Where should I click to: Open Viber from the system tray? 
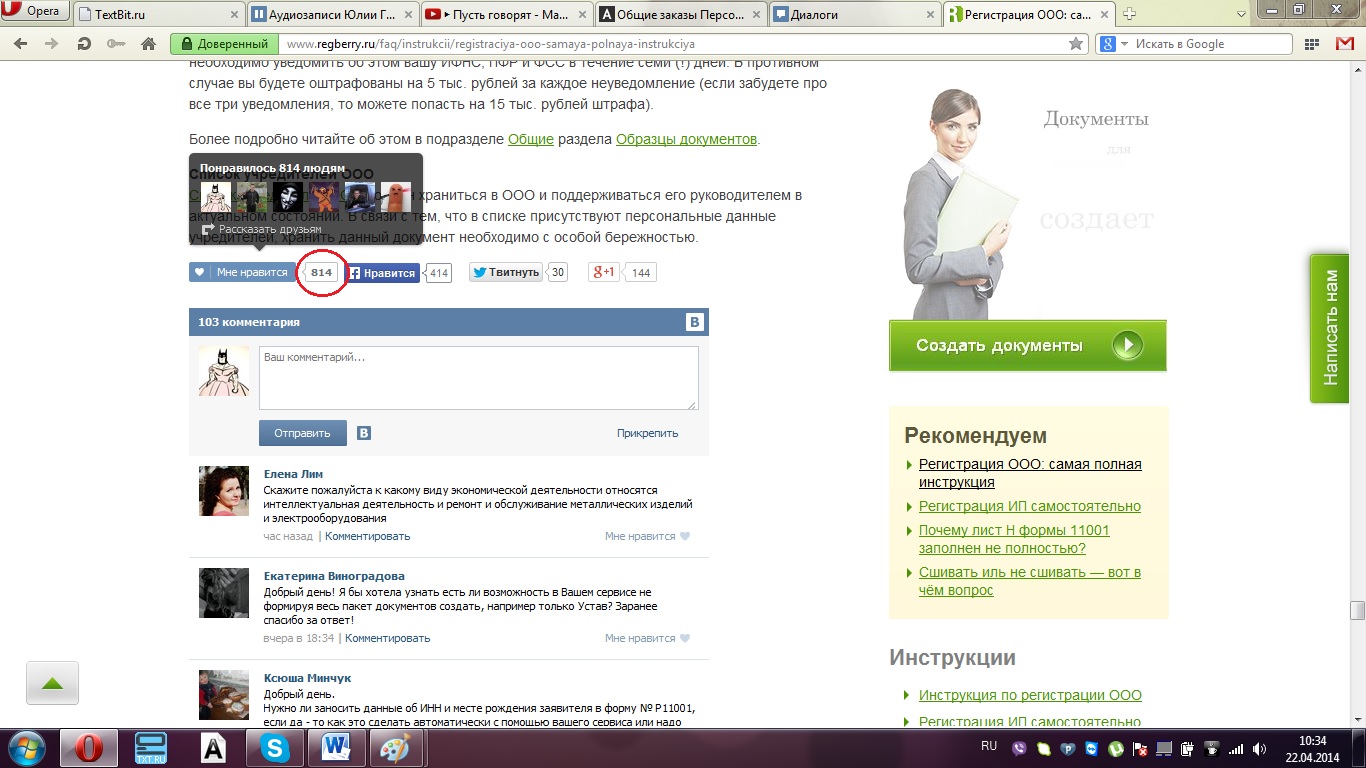click(x=1020, y=748)
